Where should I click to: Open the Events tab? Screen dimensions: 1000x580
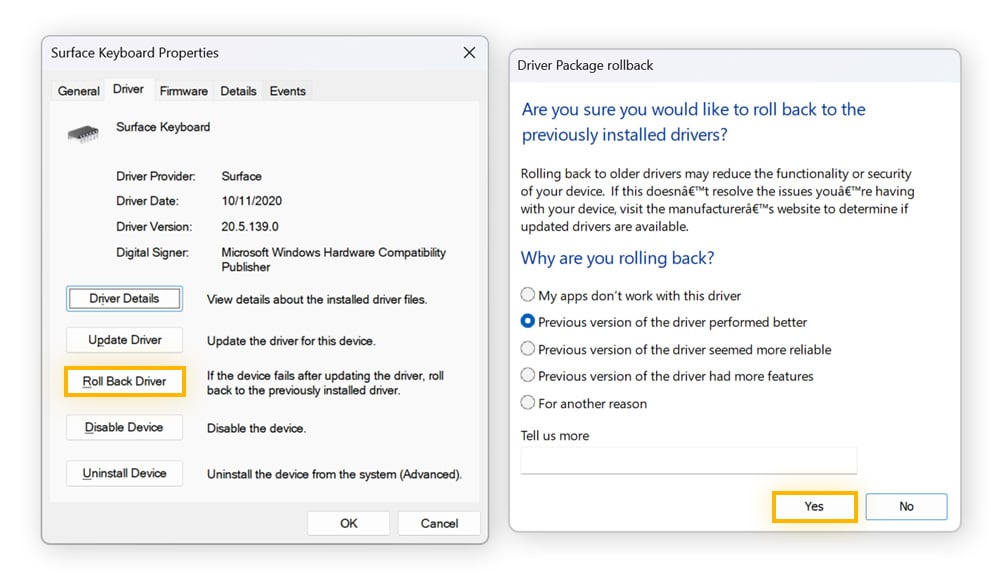click(287, 91)
